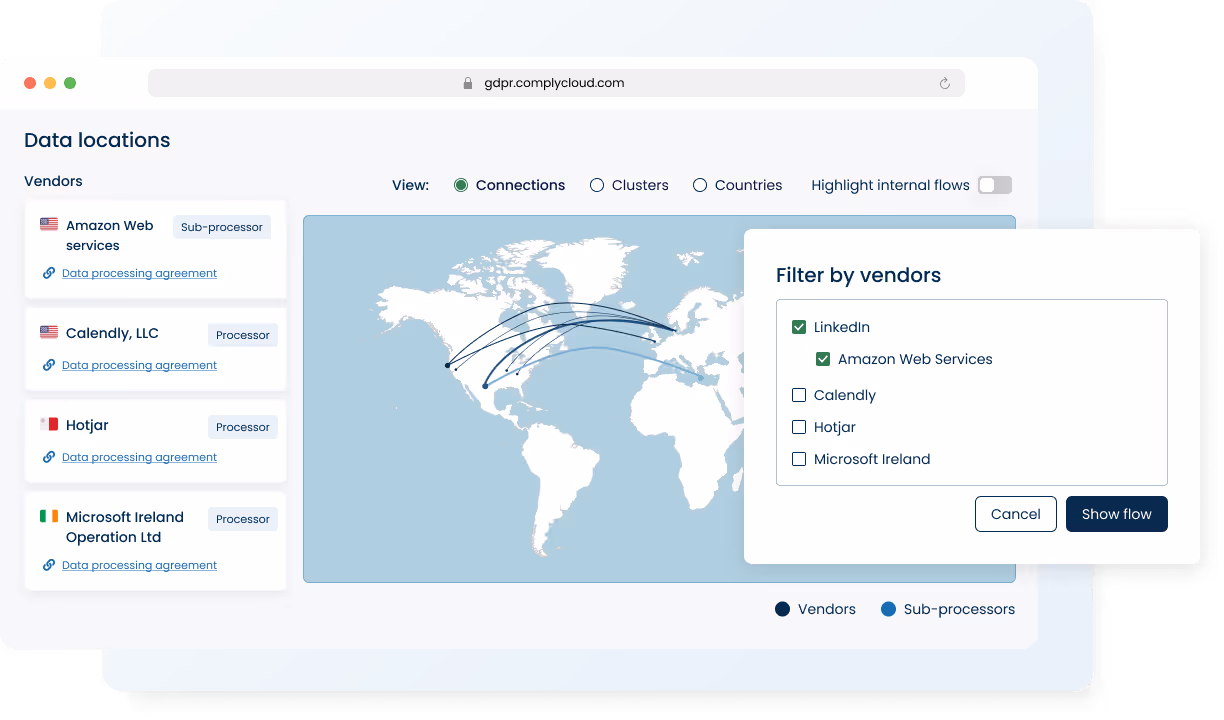Click the Ireland flag beside Microsoft Ireland
Screen dimensions: 1224x720
tap(49, 516)
